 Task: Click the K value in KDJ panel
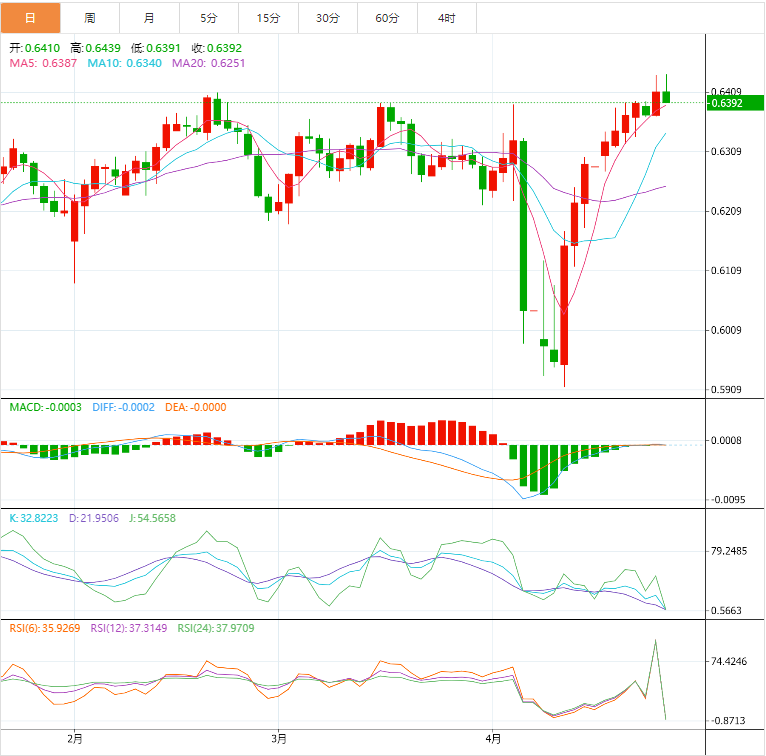[x=34, y=518]
